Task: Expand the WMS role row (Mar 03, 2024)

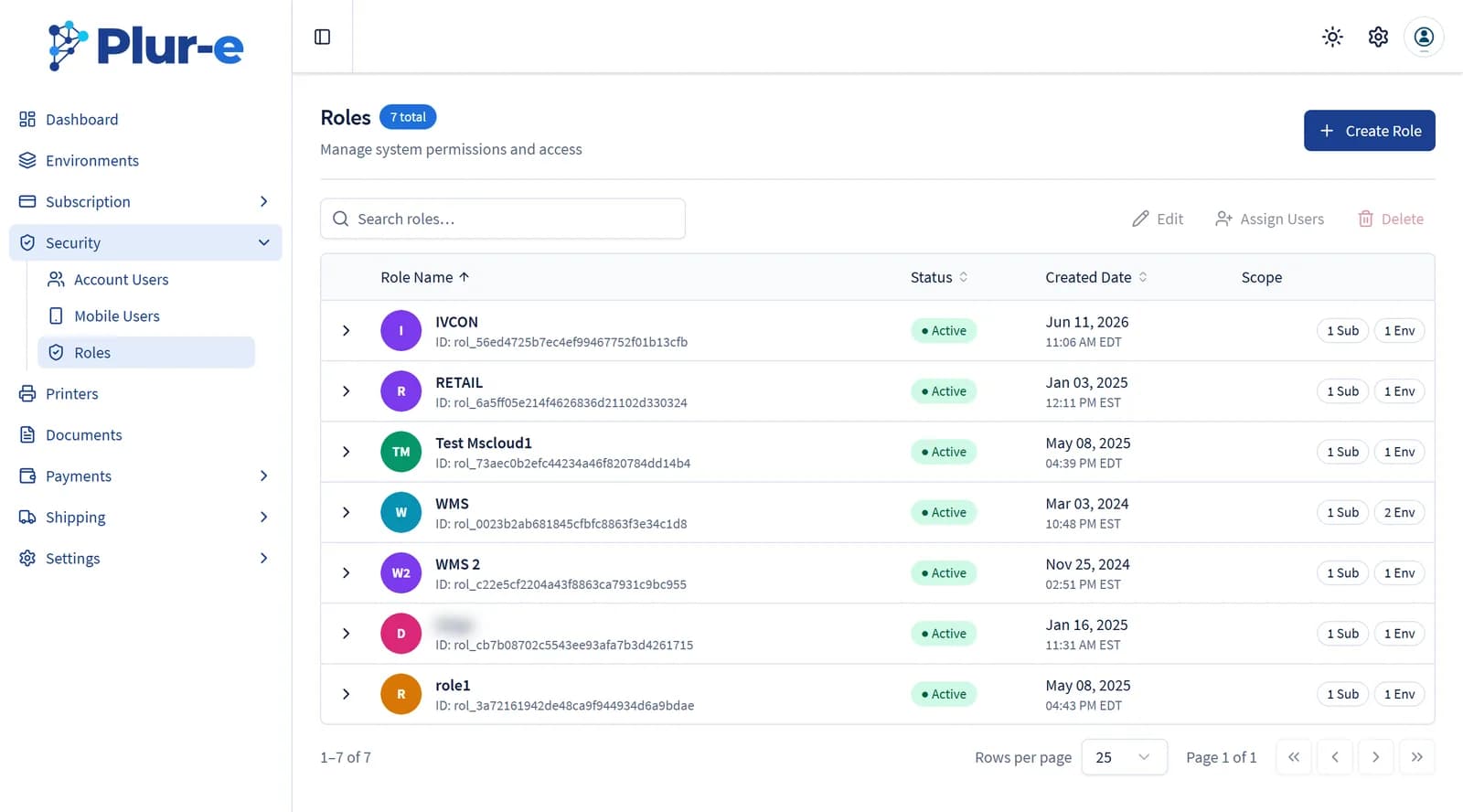Action: click(x=346, y=512)
